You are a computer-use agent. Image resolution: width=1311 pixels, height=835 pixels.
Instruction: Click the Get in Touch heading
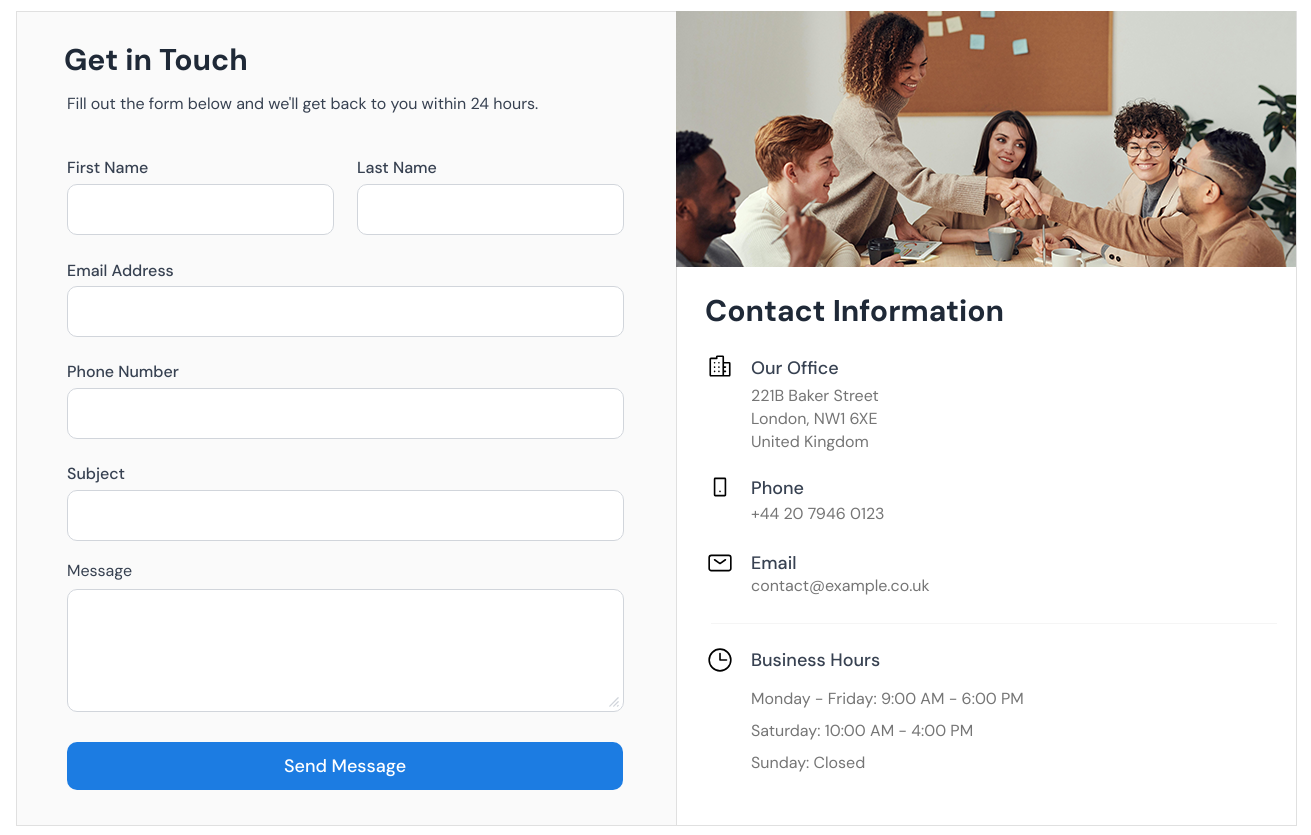156,60
